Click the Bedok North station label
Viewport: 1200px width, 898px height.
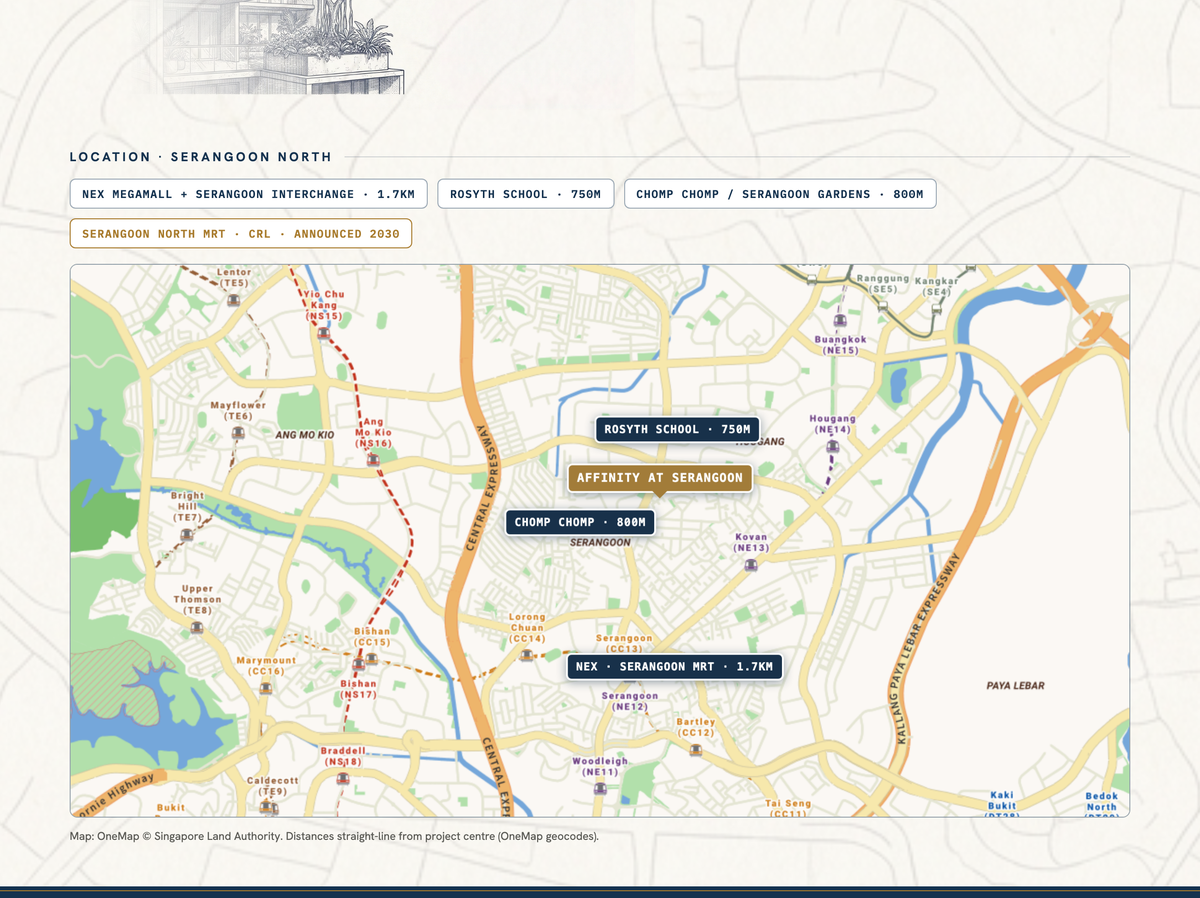(1102, 804)
